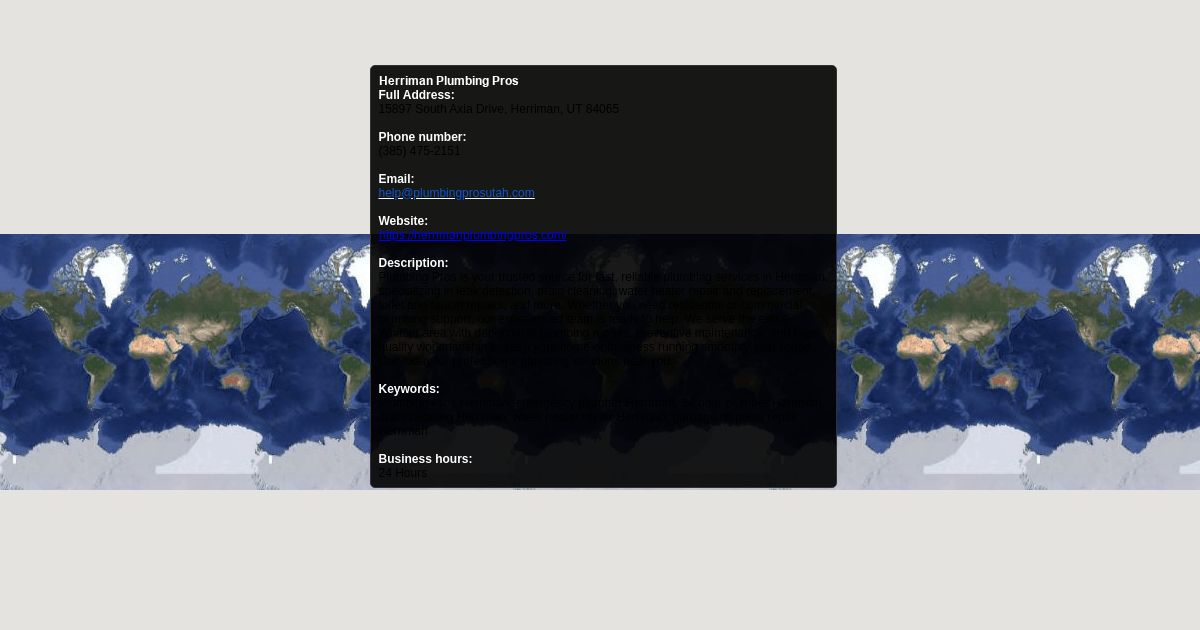Open the help@plumbingprosutah.com email link
The height and width of the screenshot is (630, 1200).
click(x=456, y=193)
